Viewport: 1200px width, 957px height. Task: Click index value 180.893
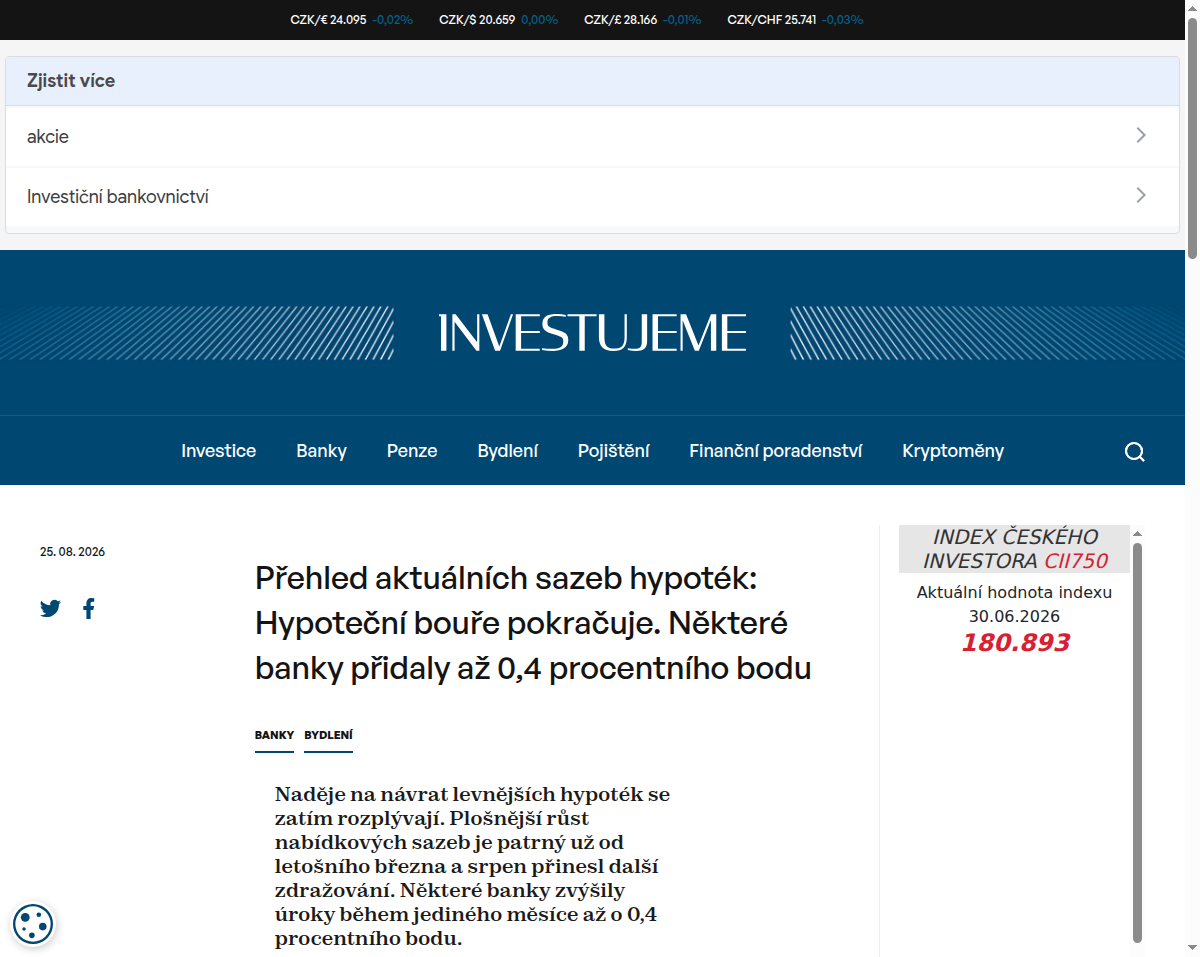1015,643
